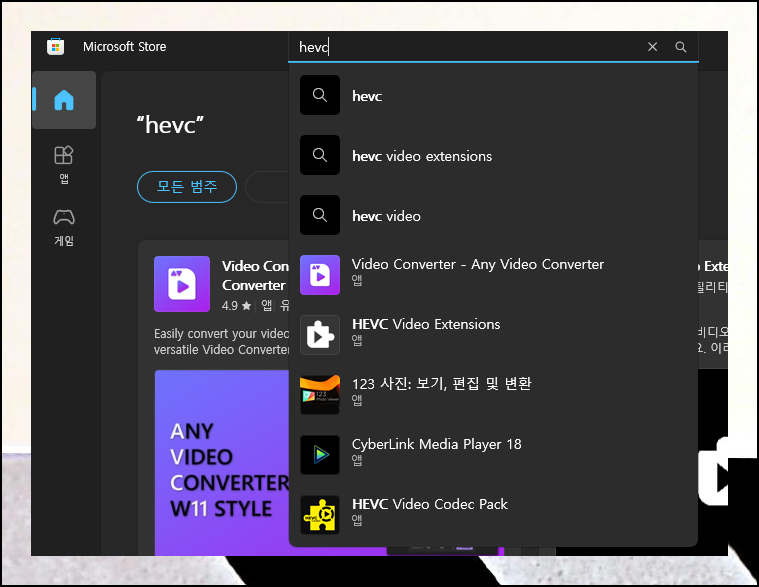
Task: Open the 게임 (Games) section in sidebar
Action: (x=64, y=227)
